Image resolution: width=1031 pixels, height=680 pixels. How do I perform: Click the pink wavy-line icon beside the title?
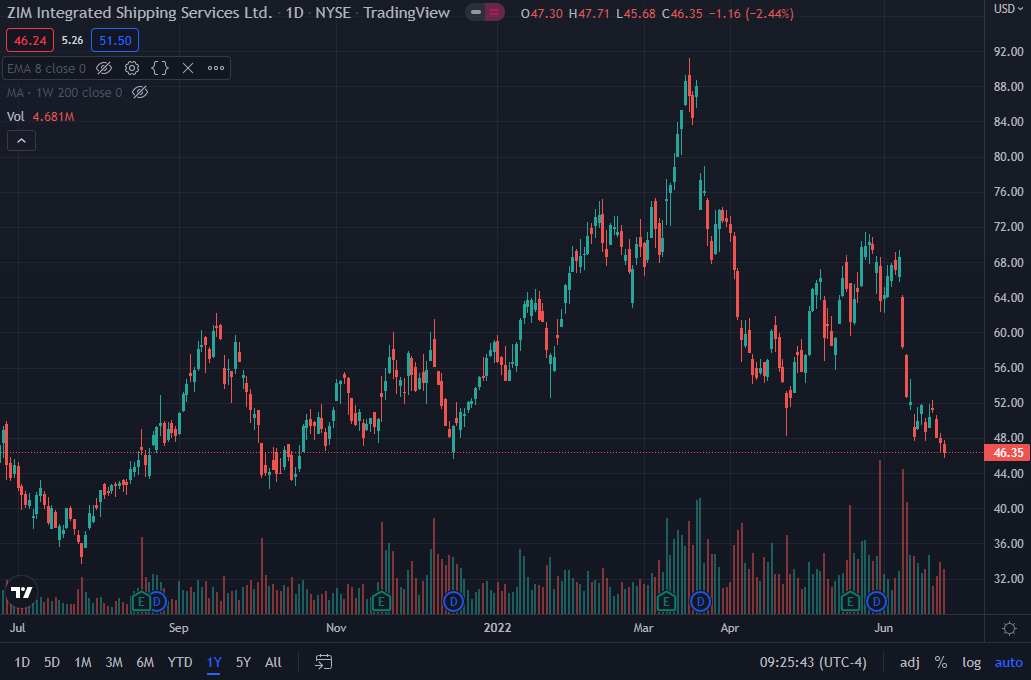[x=494, y=12]
